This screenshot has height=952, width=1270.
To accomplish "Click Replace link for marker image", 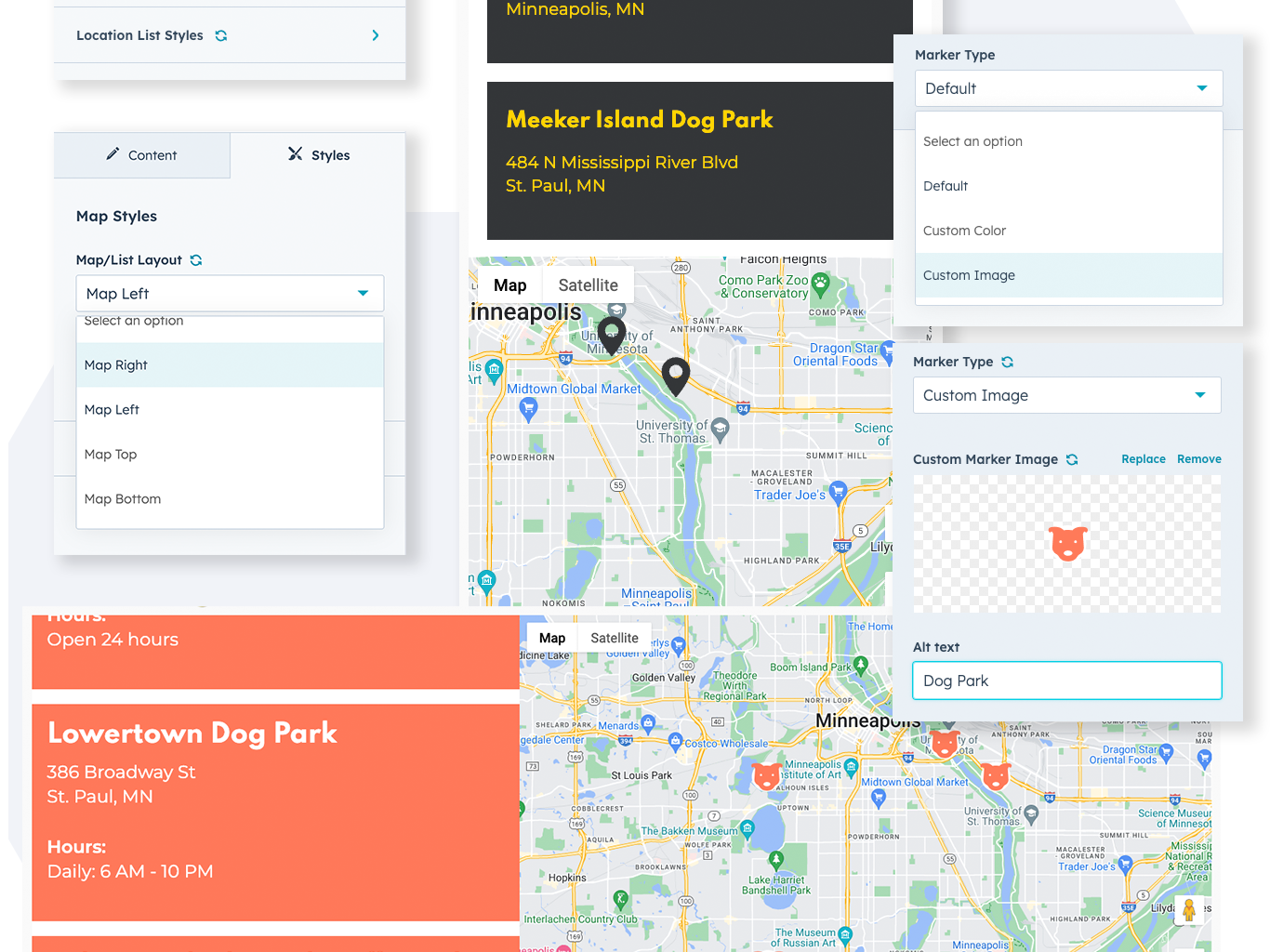I will pyautogui.click(x=1143, y=459).
